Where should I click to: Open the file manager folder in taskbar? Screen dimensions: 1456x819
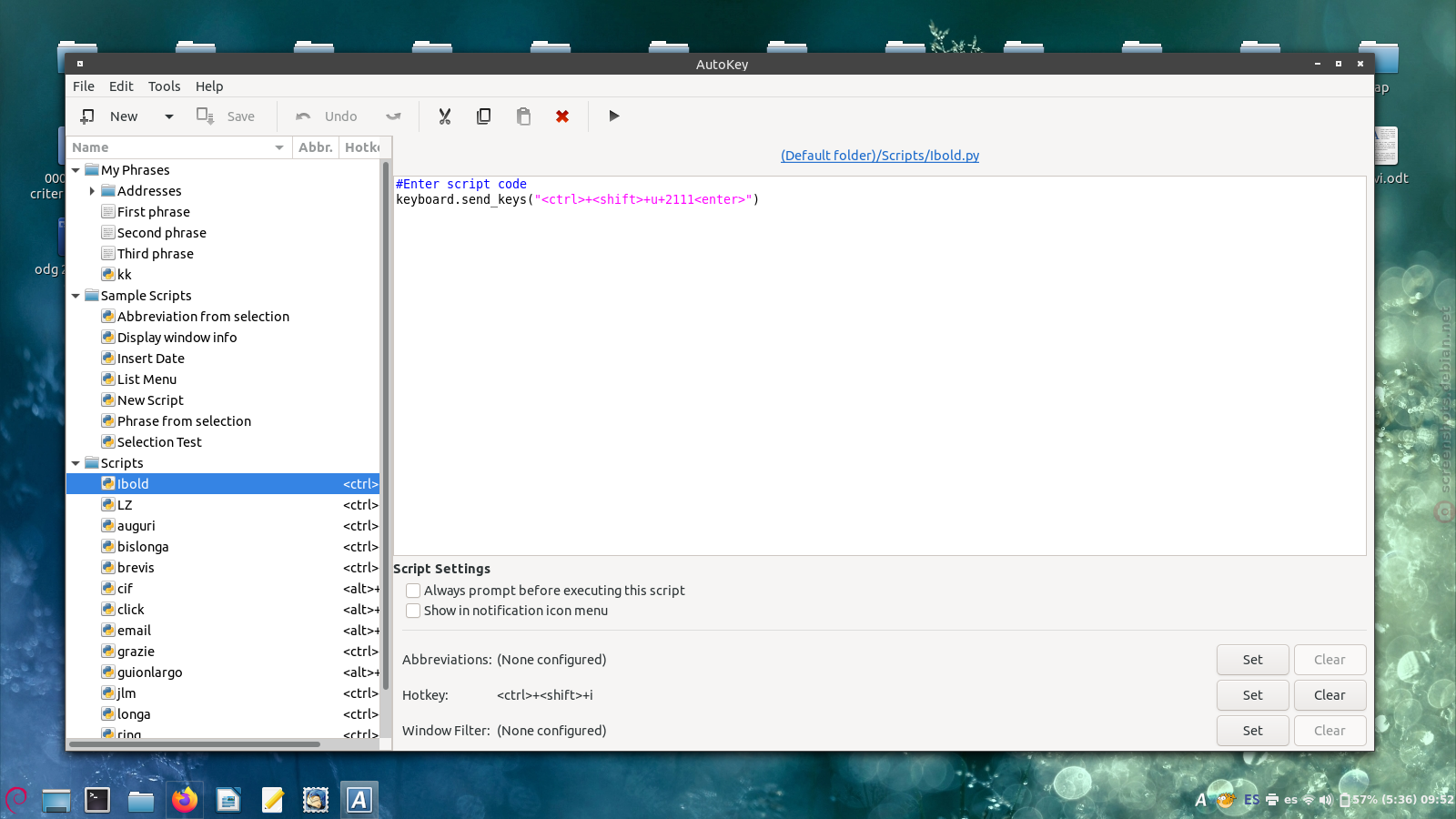click(x=141, y=800)
